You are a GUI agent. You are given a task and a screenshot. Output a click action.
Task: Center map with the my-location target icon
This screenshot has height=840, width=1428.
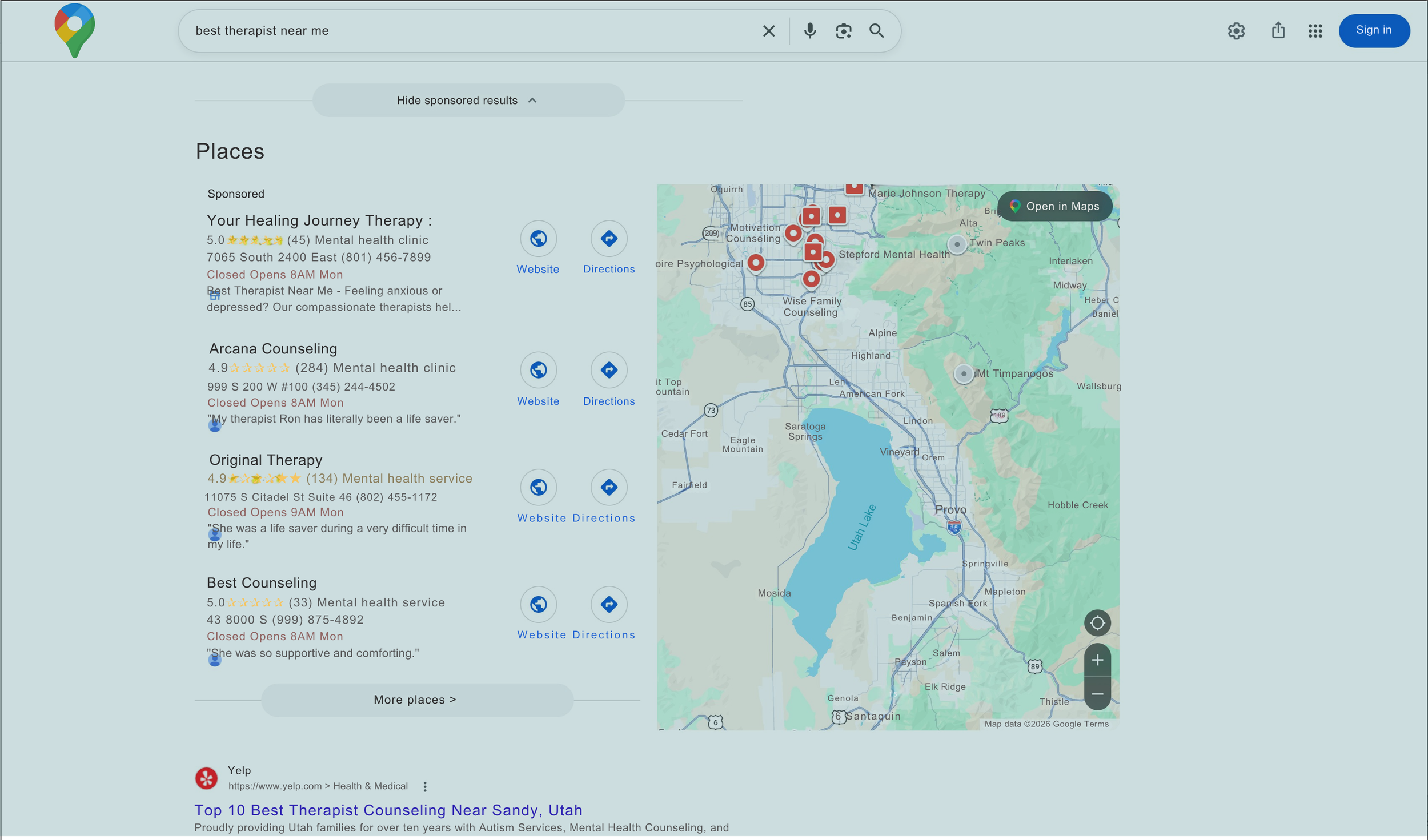pyautogui.click(x=1097, y=623)
